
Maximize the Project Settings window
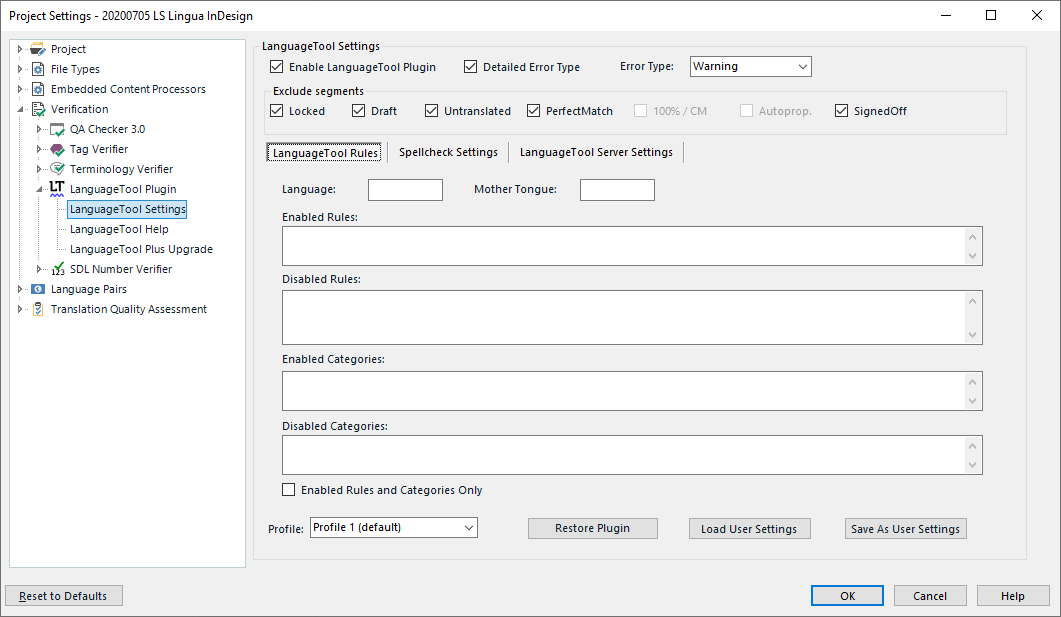tap(991, 16)
